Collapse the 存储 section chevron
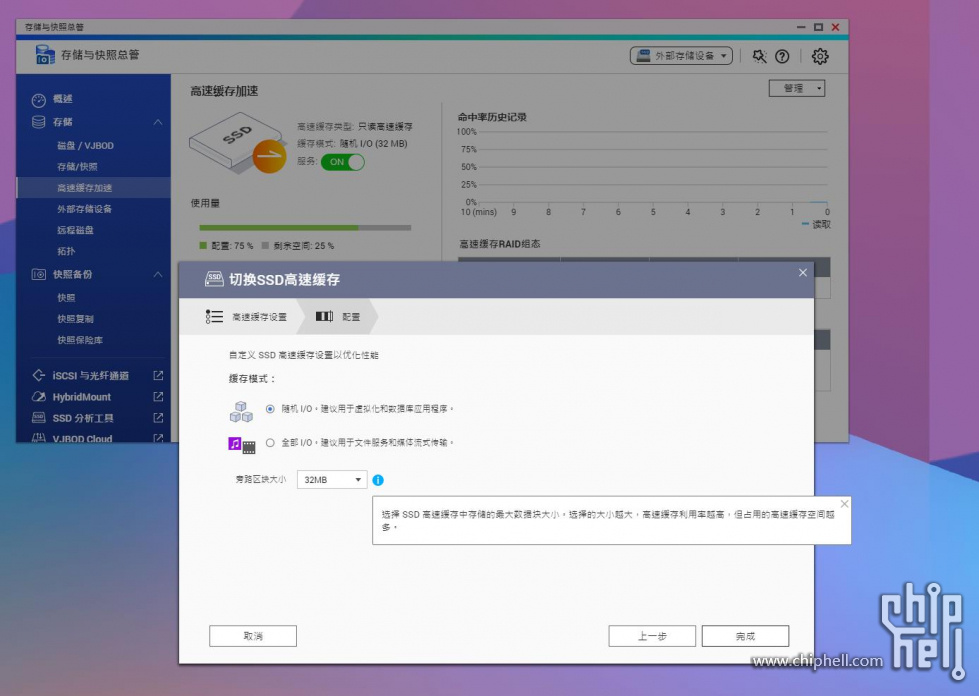This screenshot has width=979, height=696. pyautogui.click(x=158, y=122)
